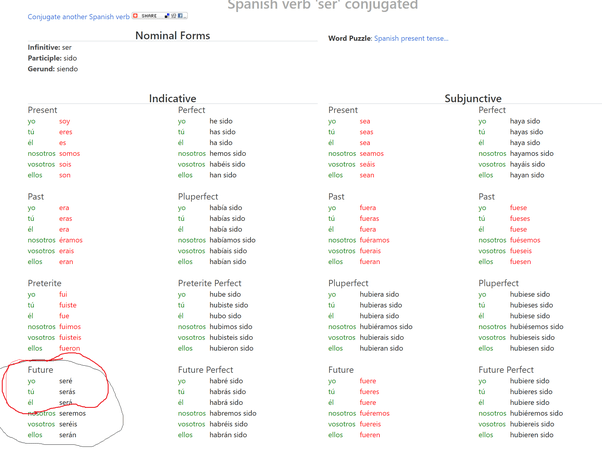Click the perfect form 'habéis sido'
The height and width of the screenshot is (460, 602).
pyautogui.click(x=227, y=164)
